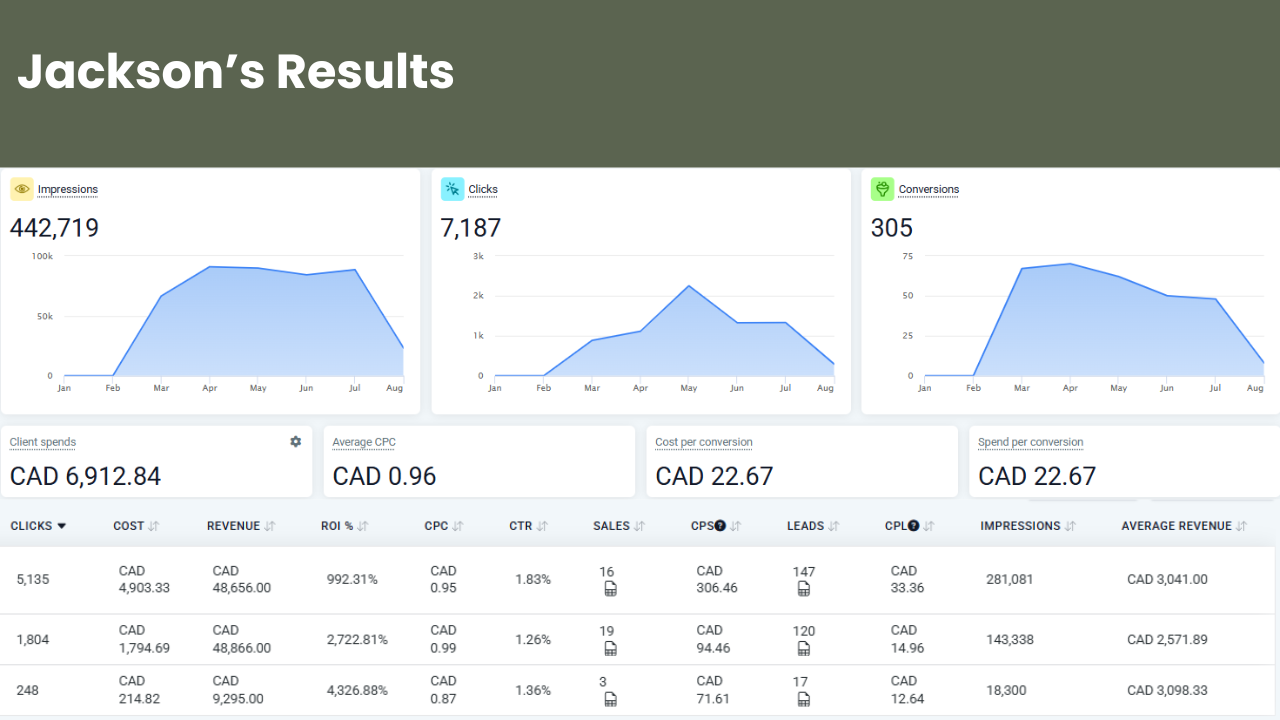Click the sort icon next to COST
Viewport: 1280px width, 720px height.
coord(154,526)
